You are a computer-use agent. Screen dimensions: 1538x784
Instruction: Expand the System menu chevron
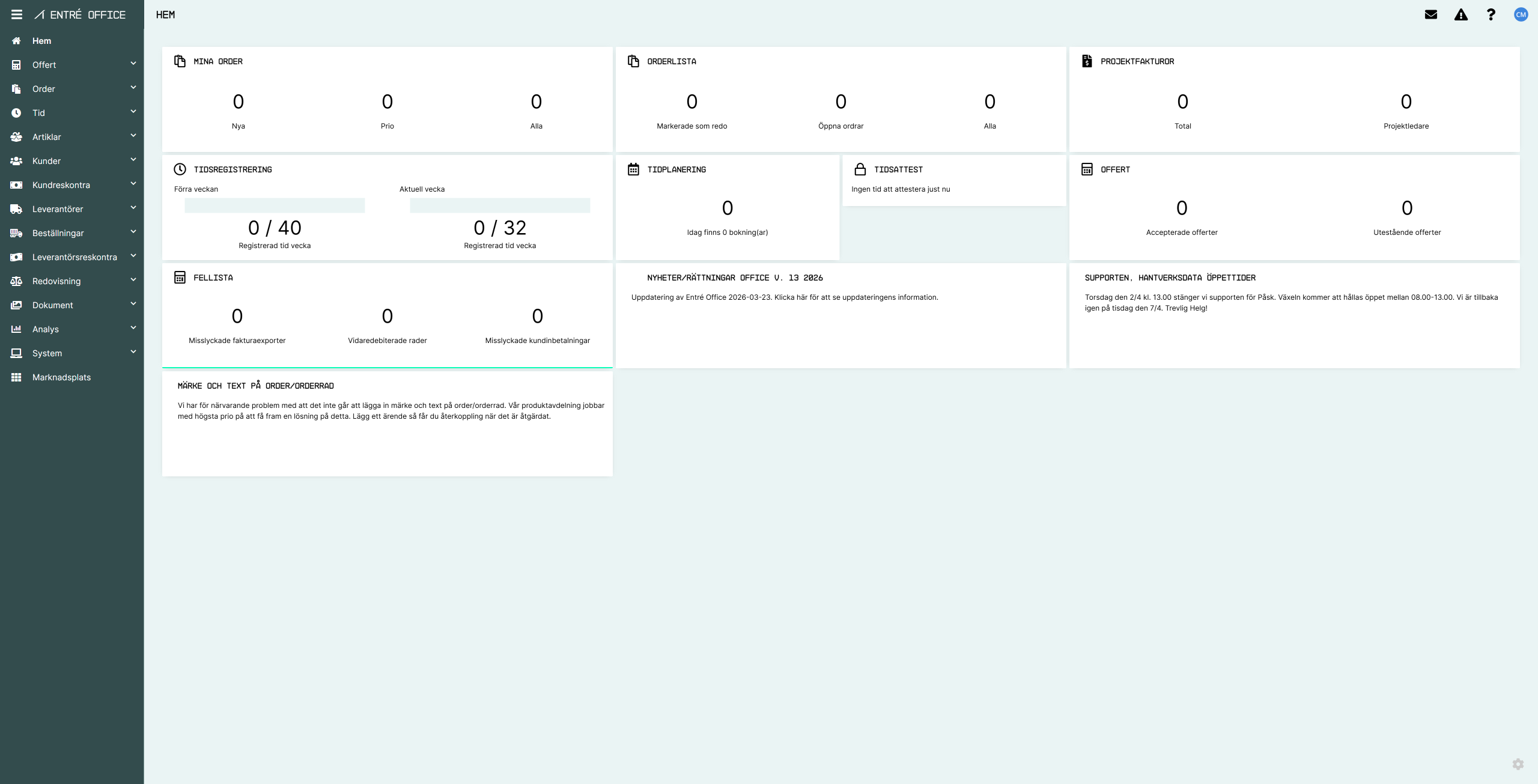[x=133, y=352]
